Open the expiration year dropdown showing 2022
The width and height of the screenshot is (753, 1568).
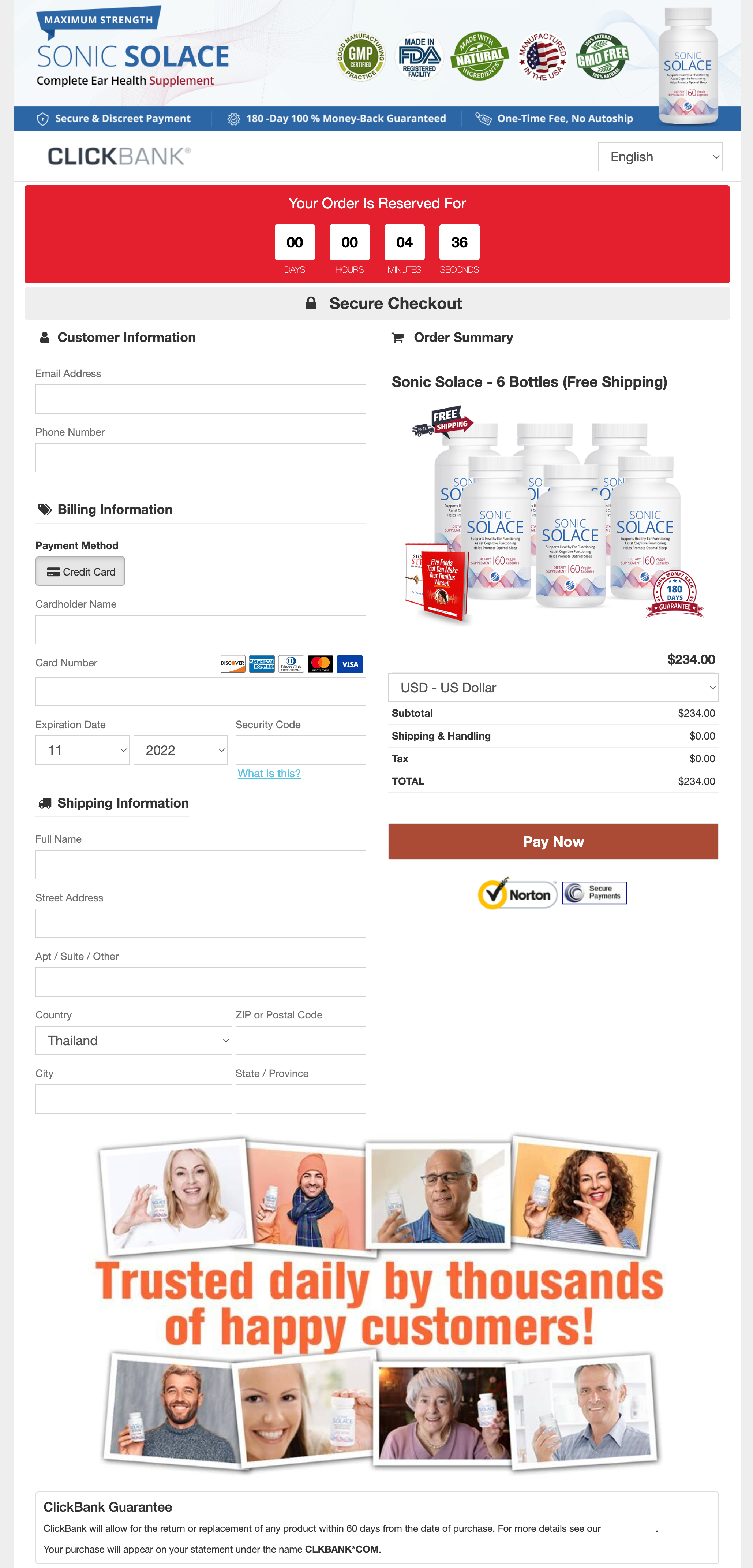(x=181, y=750)
